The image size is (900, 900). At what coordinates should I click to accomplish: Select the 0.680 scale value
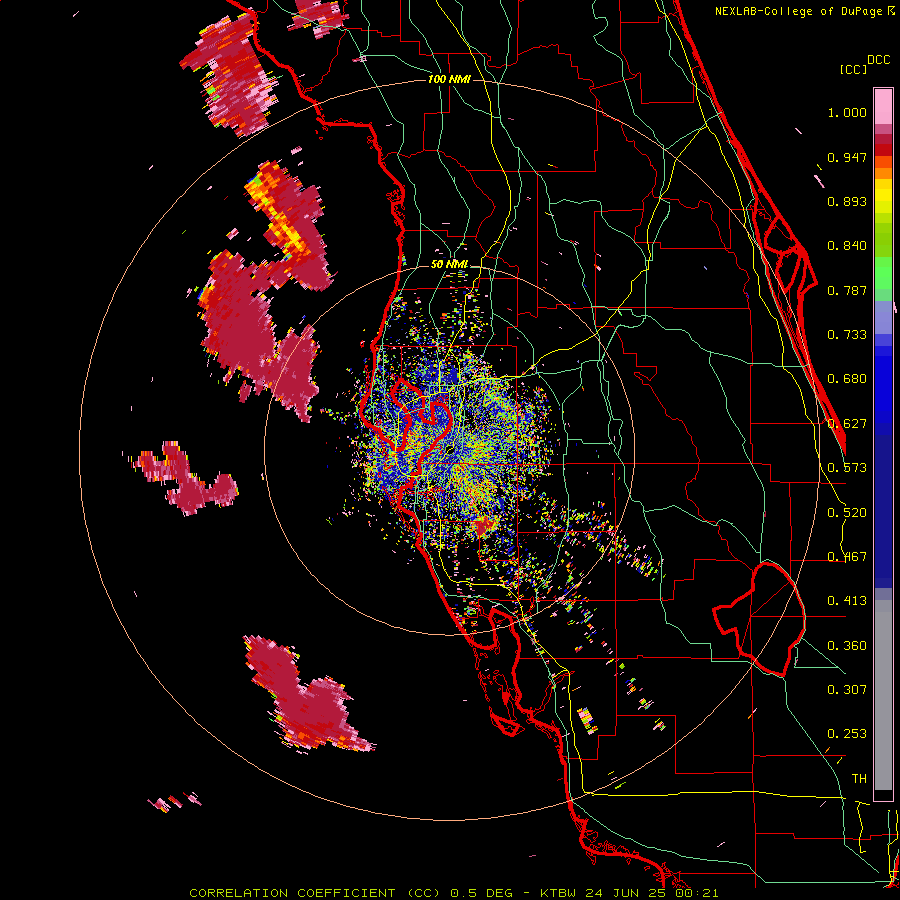point(847,379)
